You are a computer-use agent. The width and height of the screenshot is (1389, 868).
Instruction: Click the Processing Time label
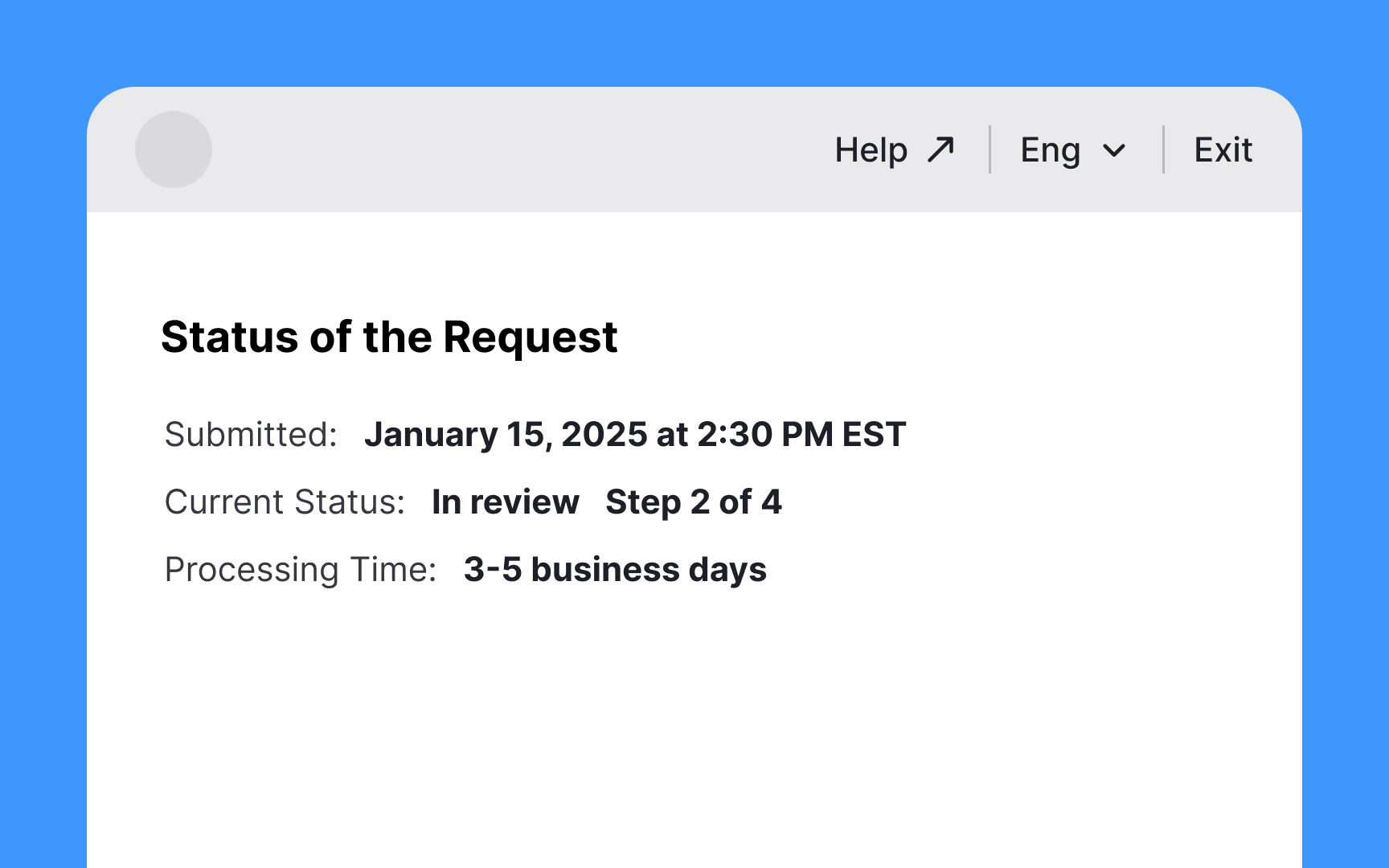click(x=301, y=570)
